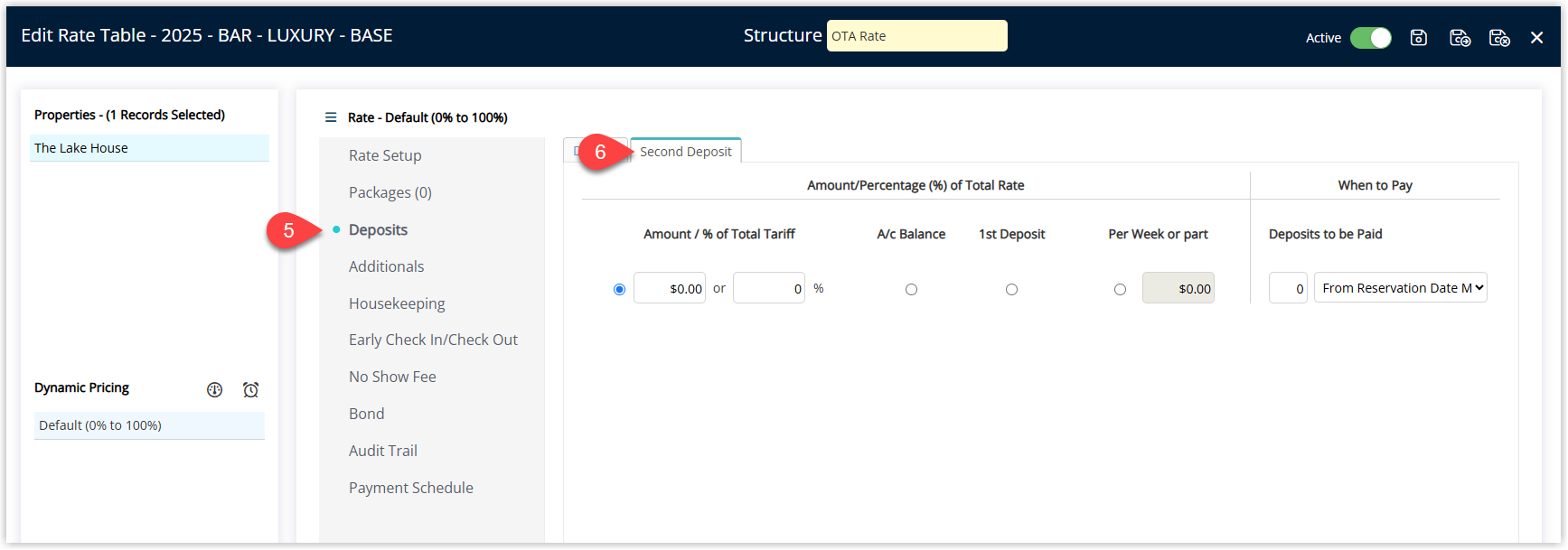Select Default (0% to 100%) pricing row
Image resolution: width=1568 pixels, height=550 pixels.
149,425
